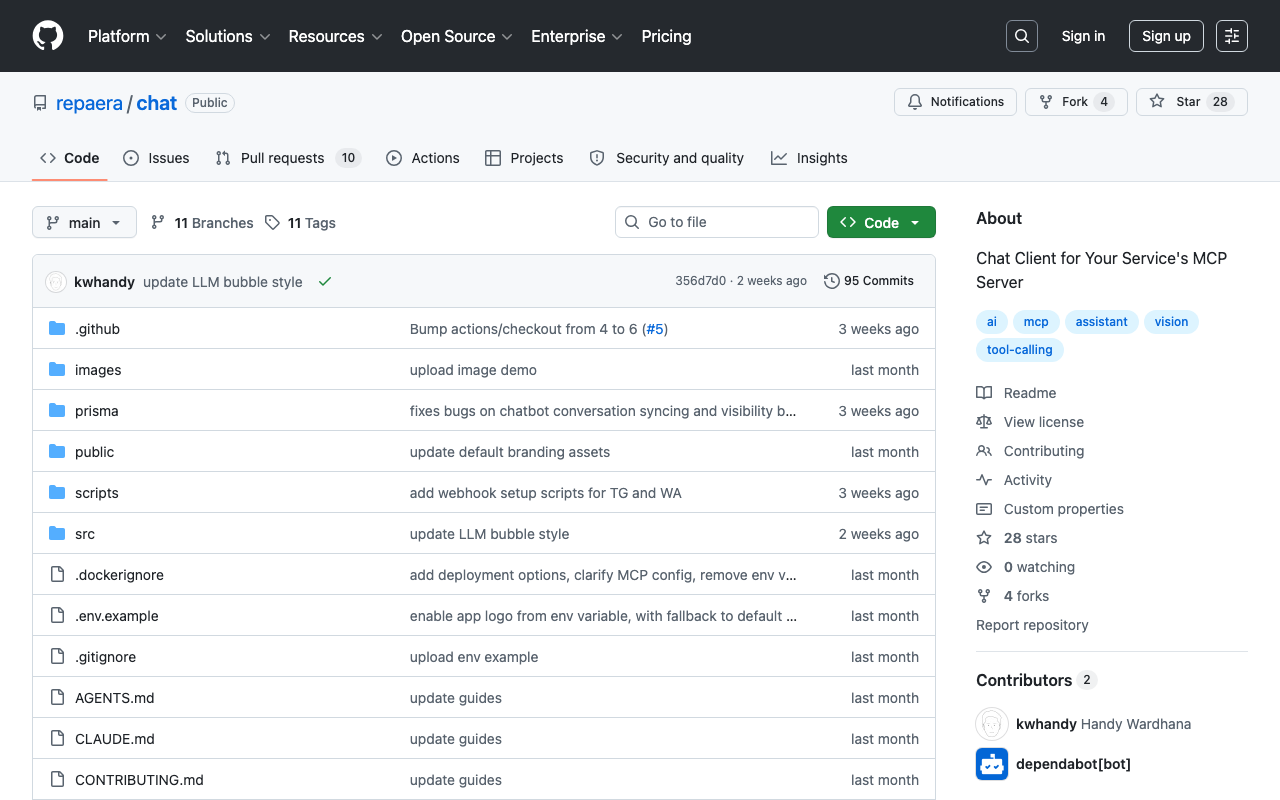
Task: Open the 'ai' topic tag
Action: click(992, 322)
